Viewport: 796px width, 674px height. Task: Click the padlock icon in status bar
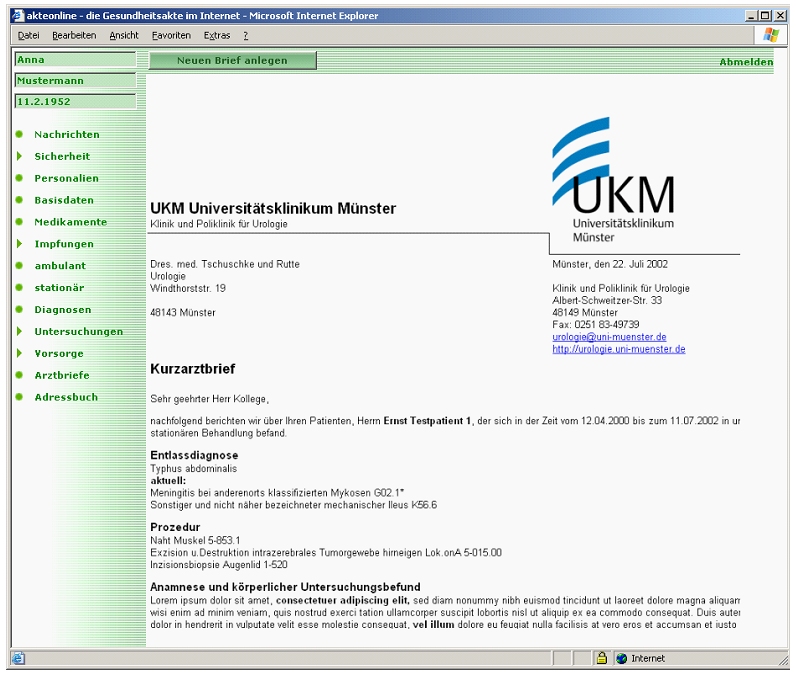pyautogui.click(x=602, y=658)
